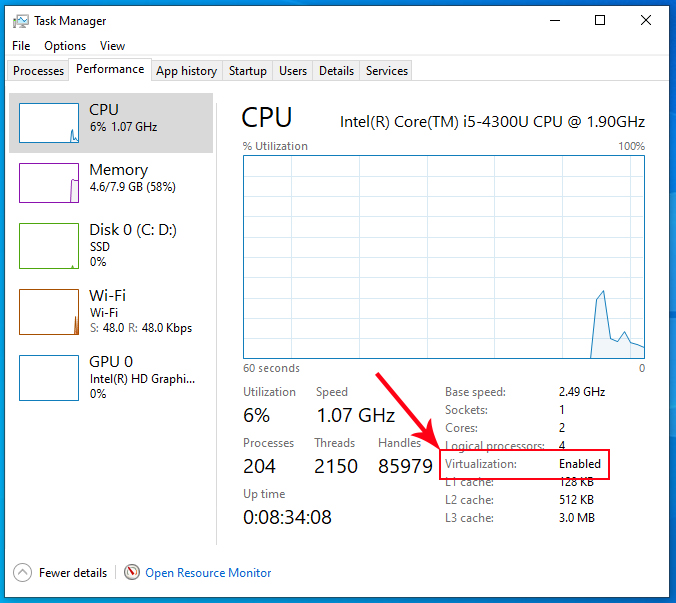Collapse view using Fewer details arrow icon
Viewport: 676px width, 603px height.
[22, 573]
